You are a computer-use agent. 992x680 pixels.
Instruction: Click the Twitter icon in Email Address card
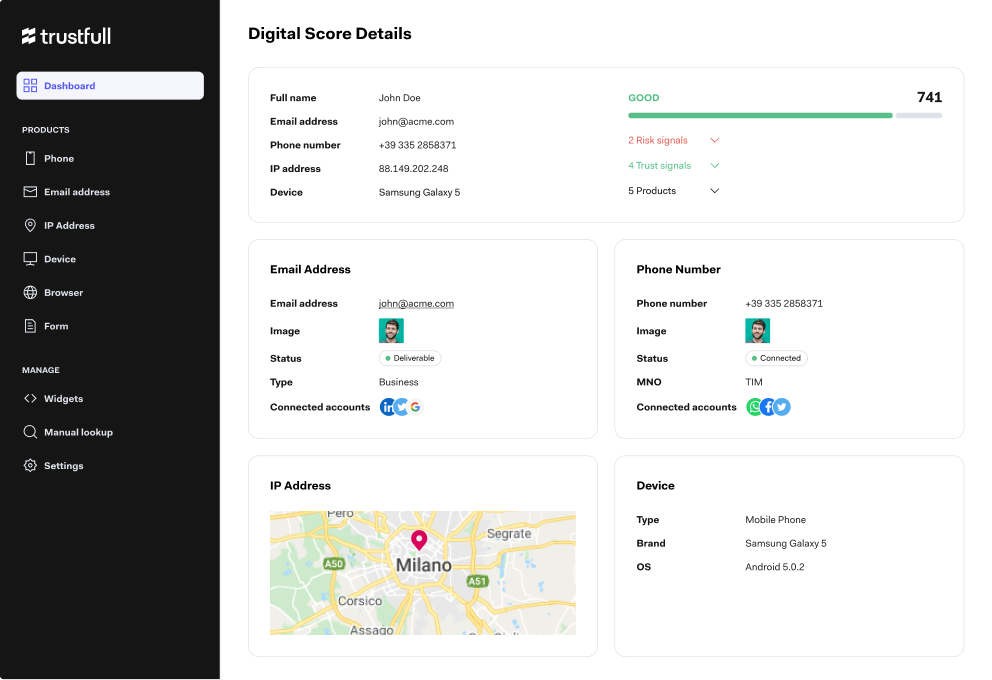[402, 407]
